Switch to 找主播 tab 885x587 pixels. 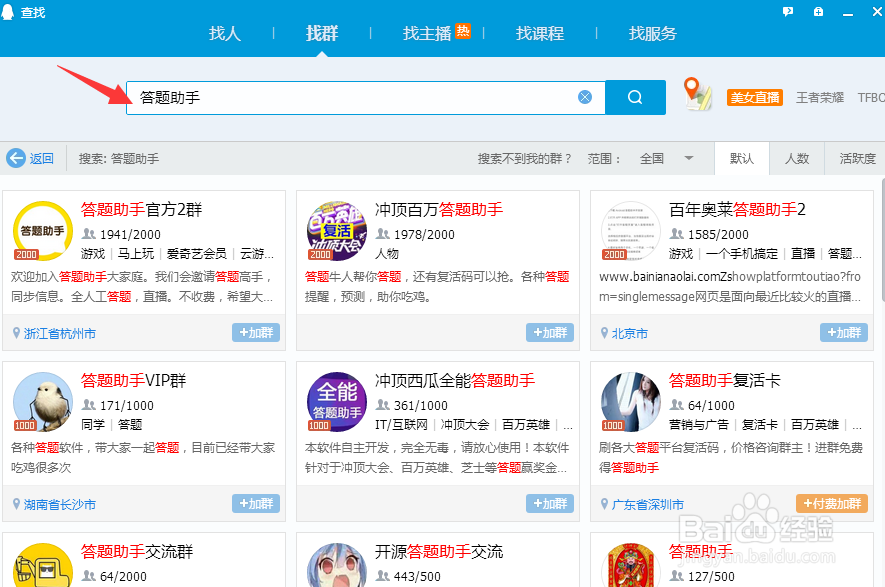tap(427, 34)
